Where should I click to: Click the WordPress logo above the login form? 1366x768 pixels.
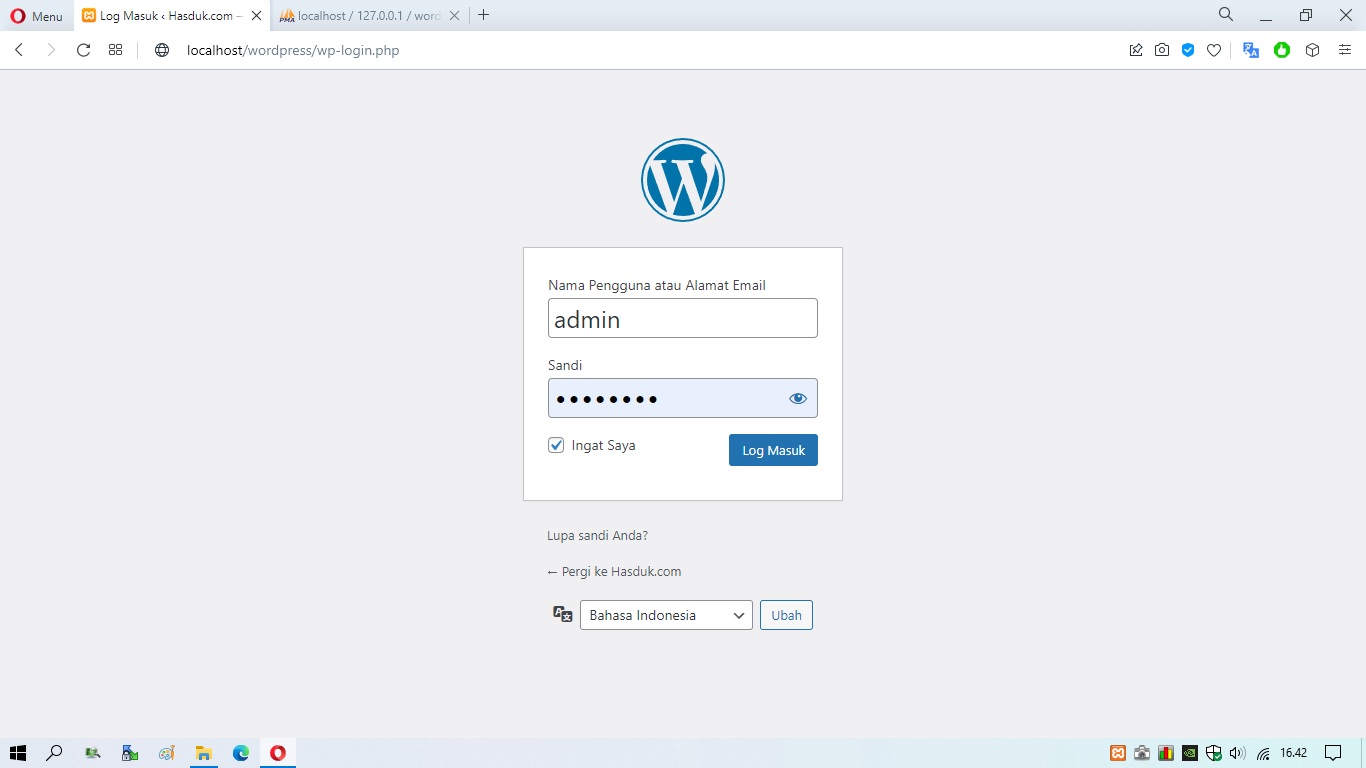(x=683, y=180)
